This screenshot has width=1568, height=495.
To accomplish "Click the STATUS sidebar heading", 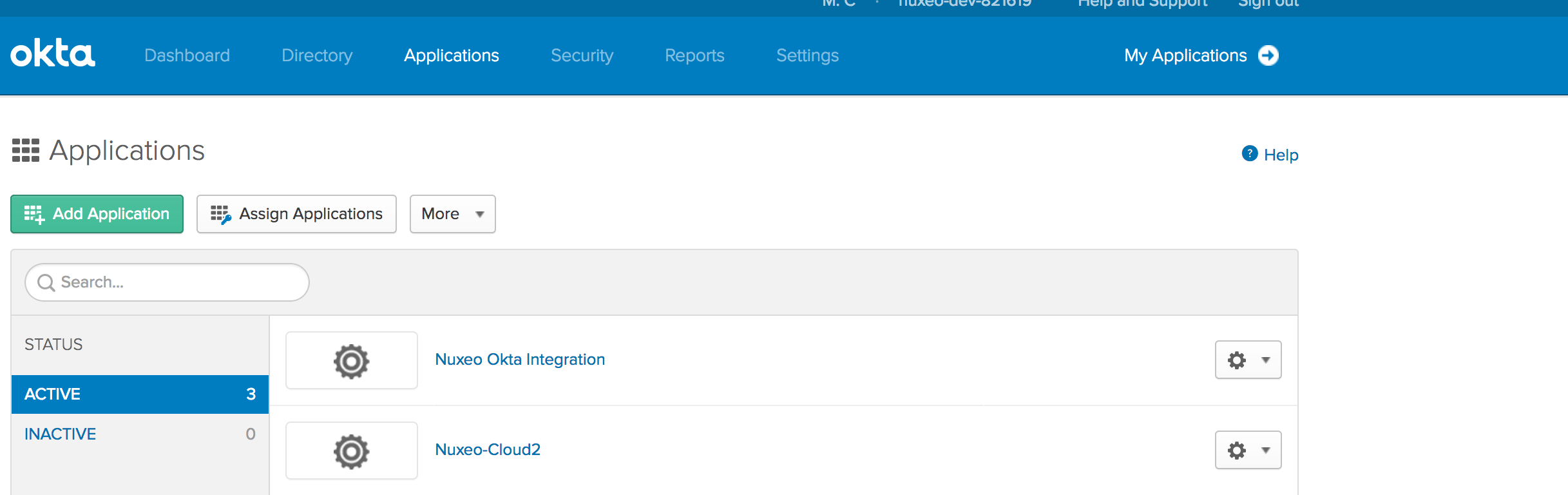I will coord(53,344).
